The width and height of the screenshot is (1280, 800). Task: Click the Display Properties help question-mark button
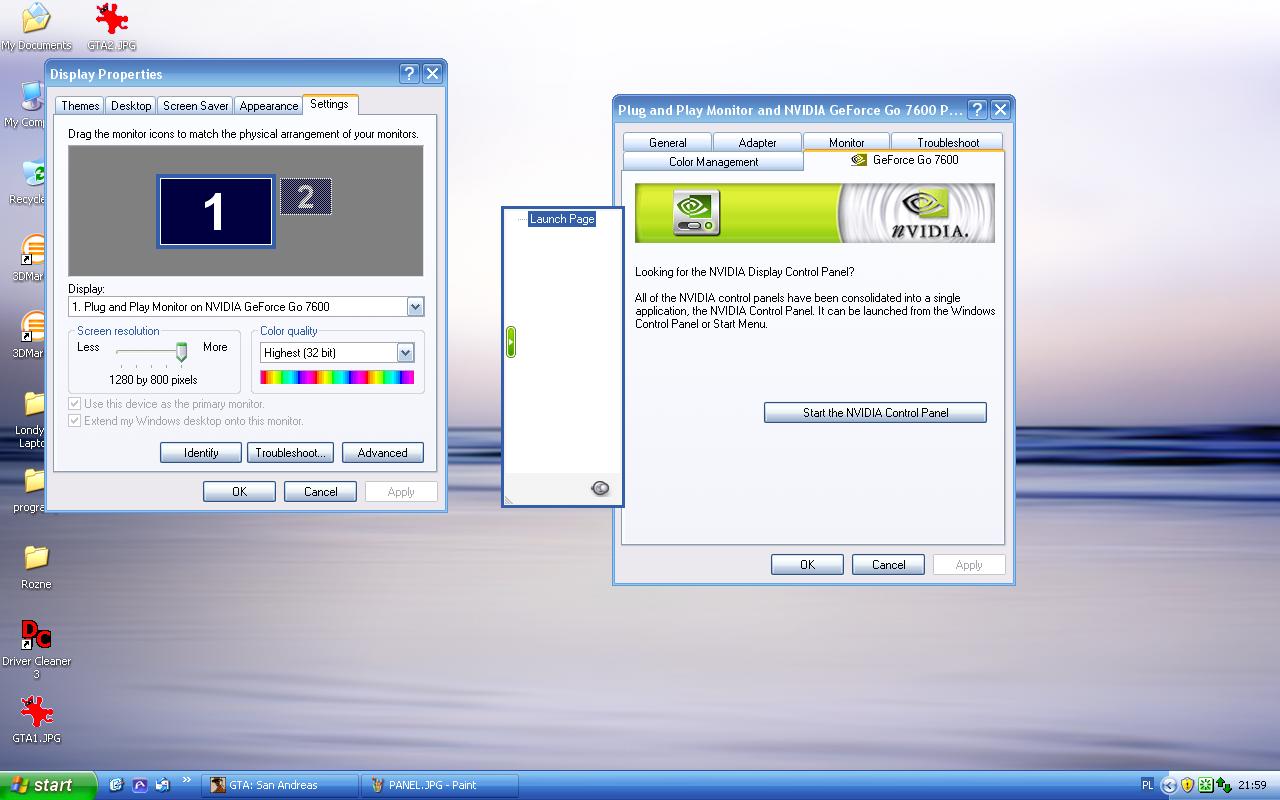409,73
